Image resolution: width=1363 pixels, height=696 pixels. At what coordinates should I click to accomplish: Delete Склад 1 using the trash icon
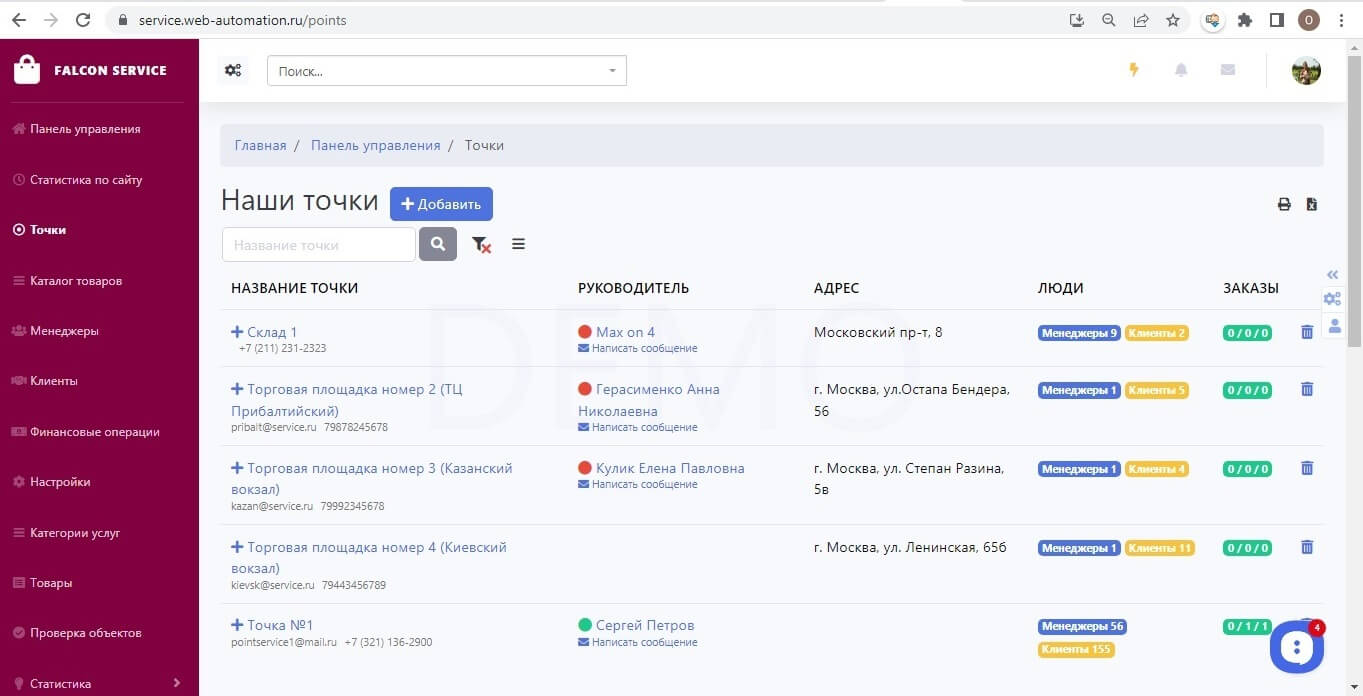[x=1306, y=331]
